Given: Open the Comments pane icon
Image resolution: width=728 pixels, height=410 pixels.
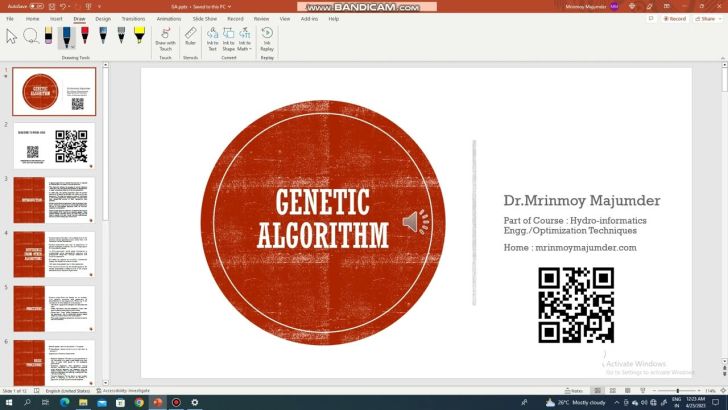Looking at the screenshot, I should 651,19.
